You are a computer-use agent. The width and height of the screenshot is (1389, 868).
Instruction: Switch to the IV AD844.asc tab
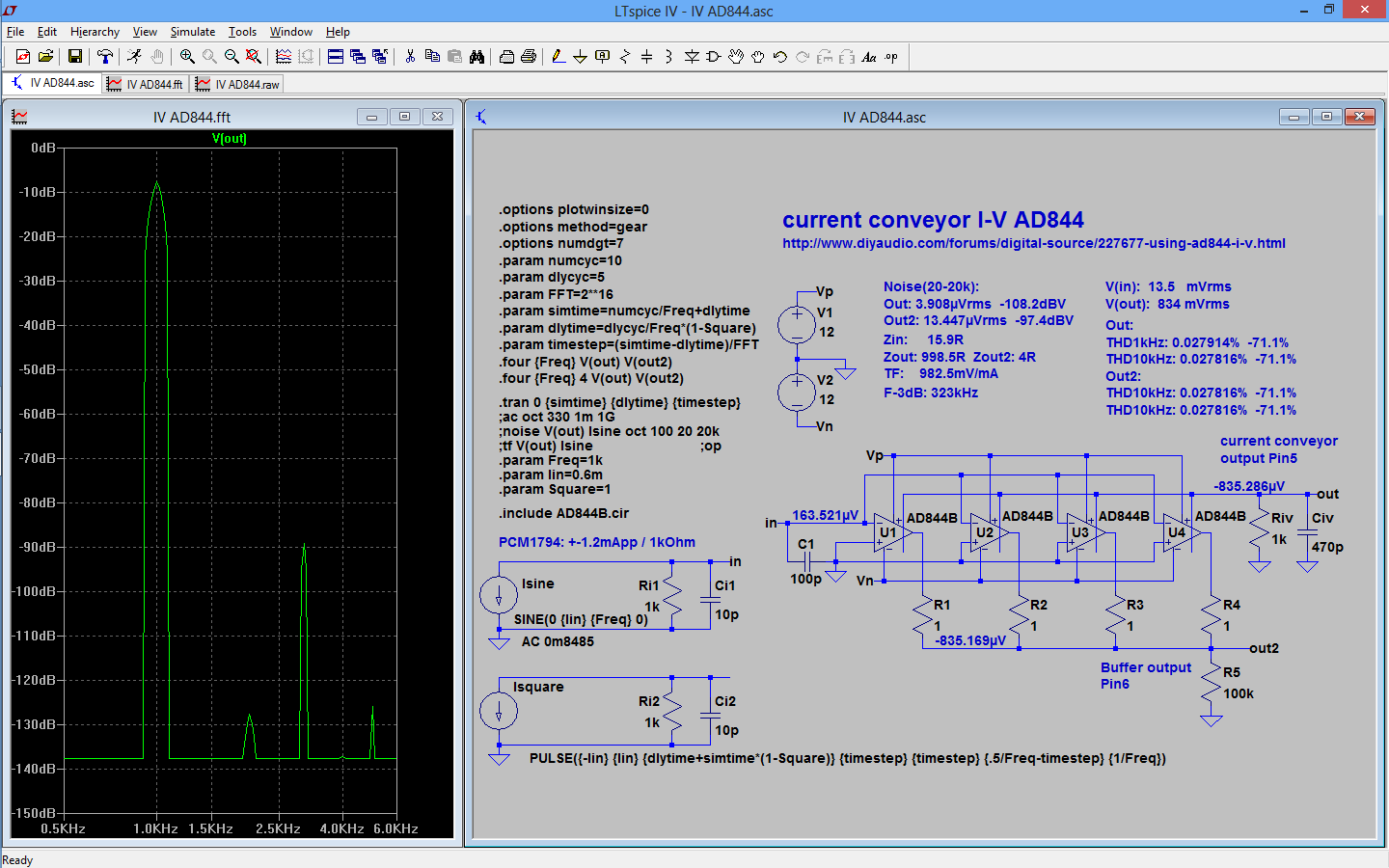click(x=52, y=83)
